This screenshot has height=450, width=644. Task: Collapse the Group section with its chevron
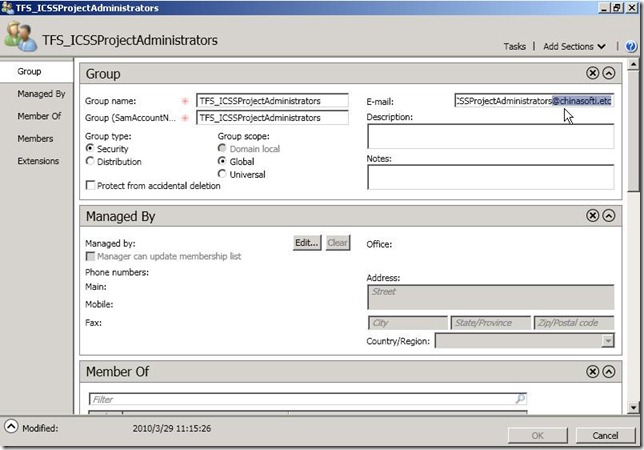(x=609, y=73)
